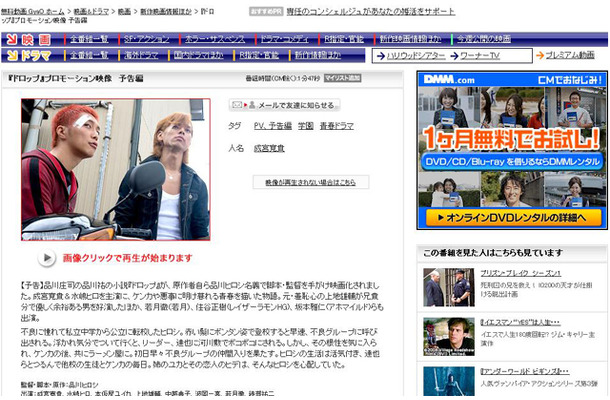Viewport: 610px width, 400px height.
Task: Click the DMM.com logo in the banner
Action: (449, 79)
